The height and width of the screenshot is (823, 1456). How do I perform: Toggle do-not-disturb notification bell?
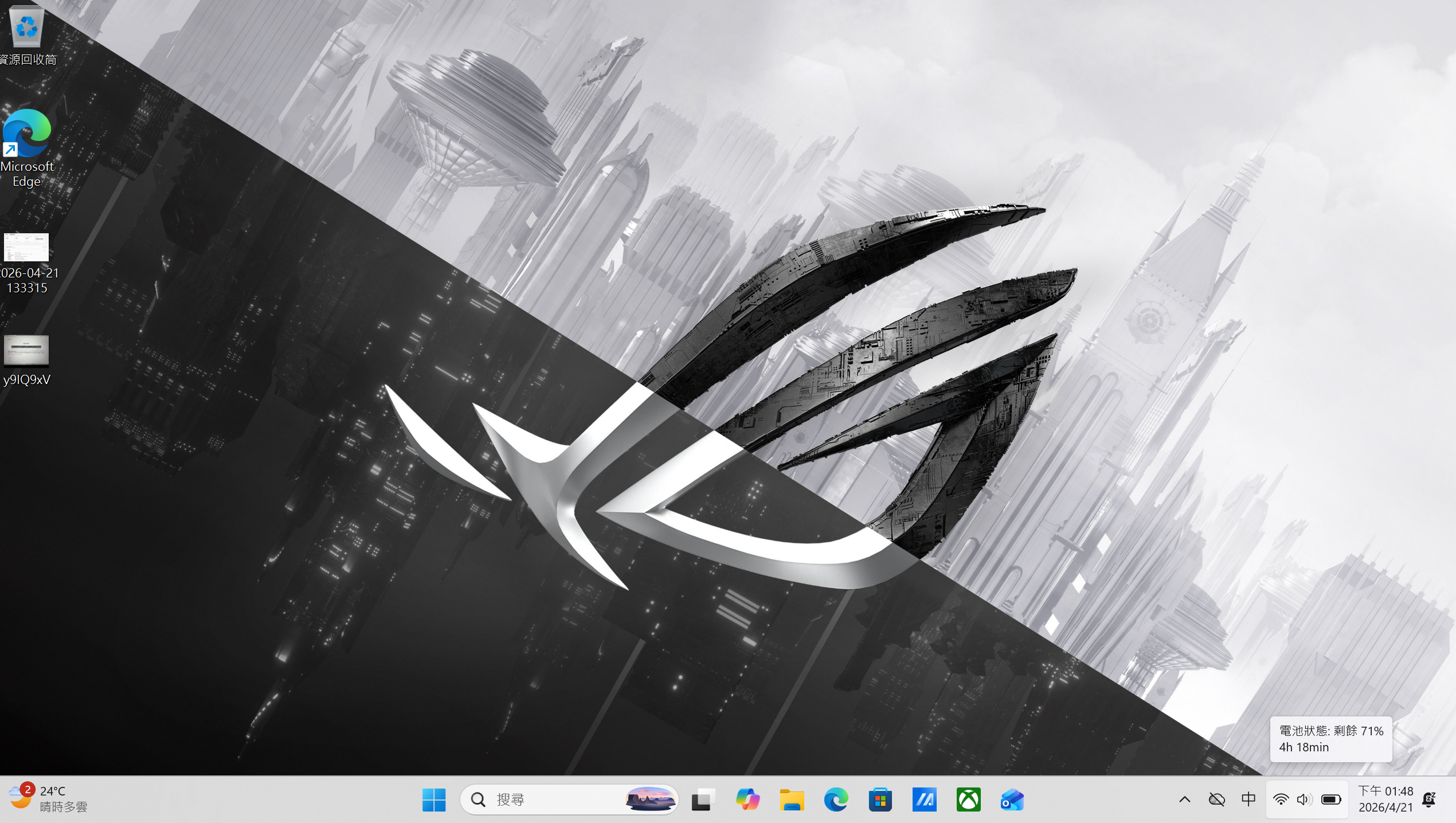pos(1429,800)
